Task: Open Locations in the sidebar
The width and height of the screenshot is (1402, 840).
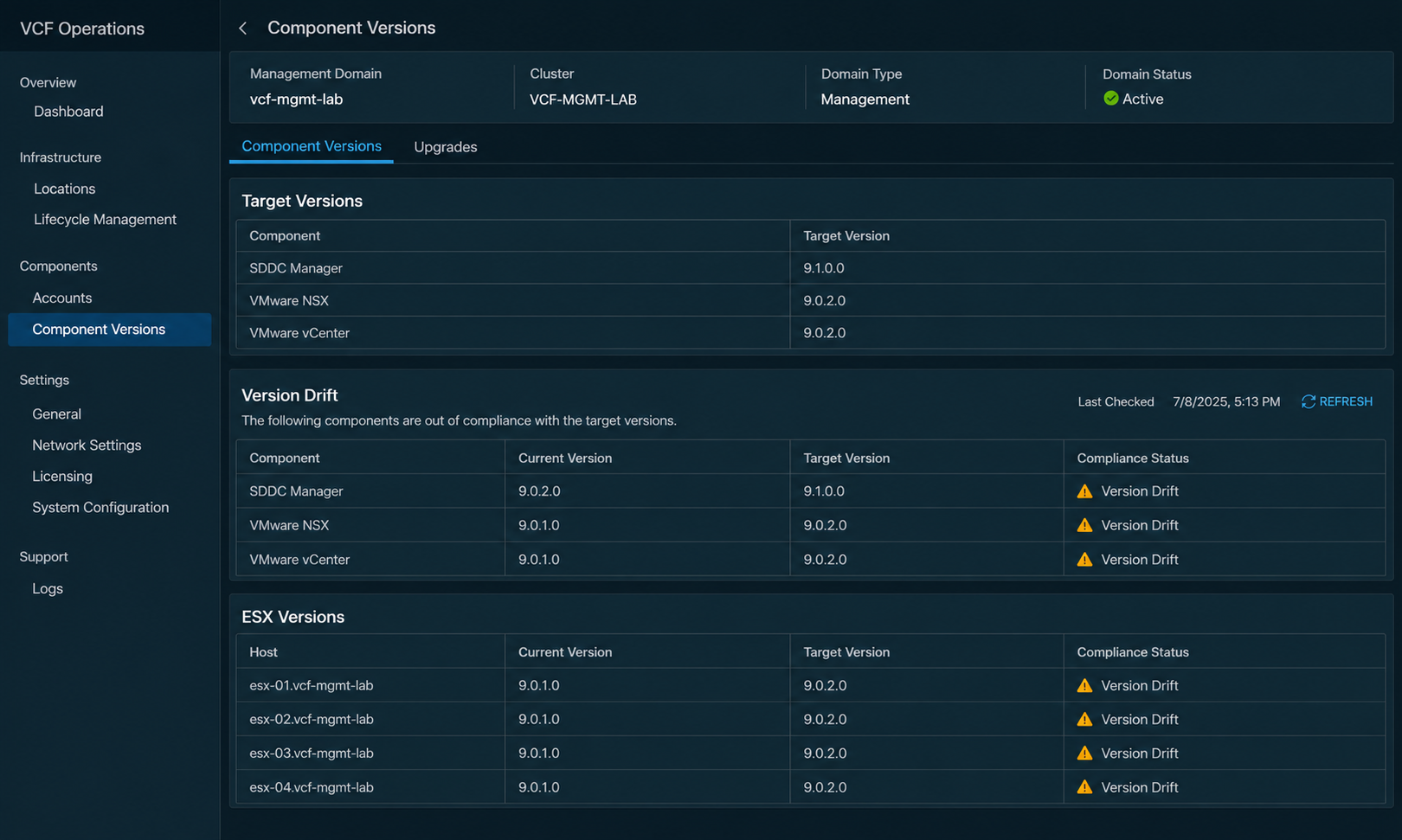Action: point(64,189)
